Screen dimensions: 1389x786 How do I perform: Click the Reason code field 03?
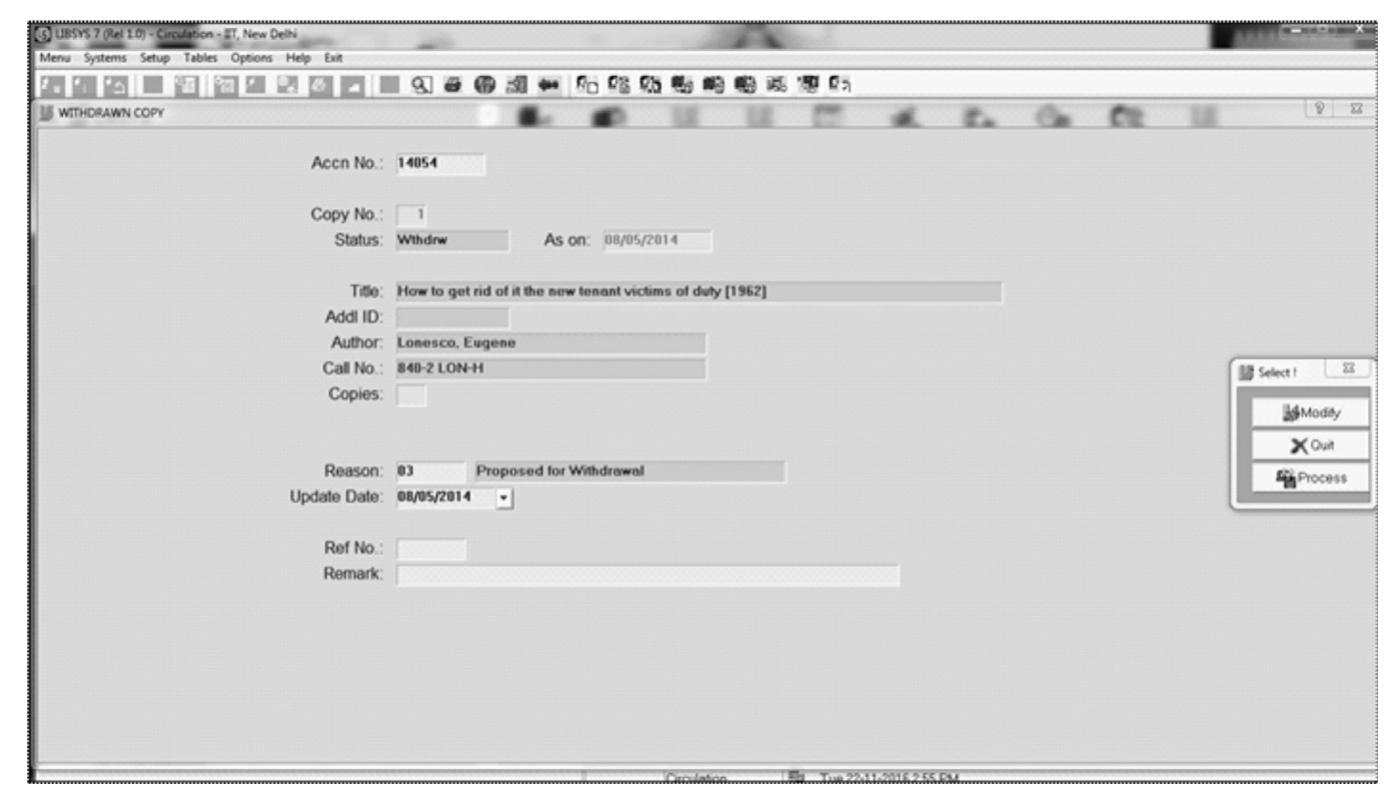tap(431, 471)
